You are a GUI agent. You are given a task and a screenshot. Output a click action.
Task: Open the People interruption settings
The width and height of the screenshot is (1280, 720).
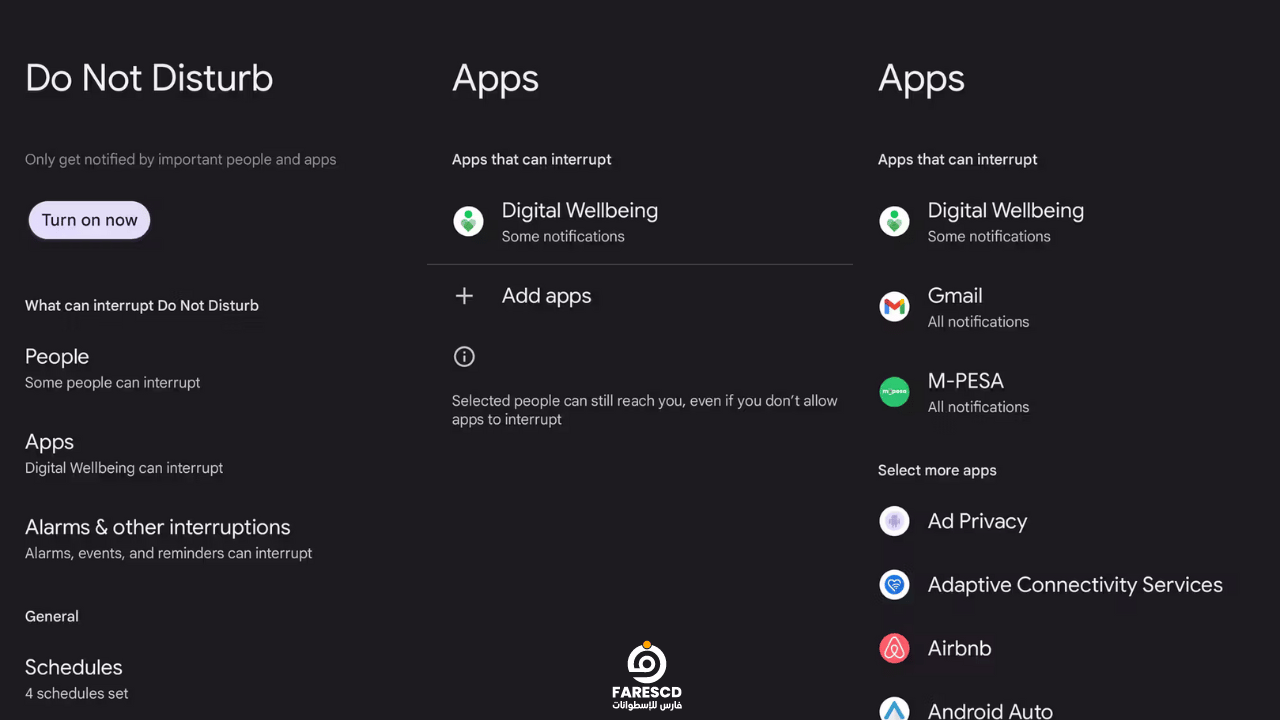(213, 368)
